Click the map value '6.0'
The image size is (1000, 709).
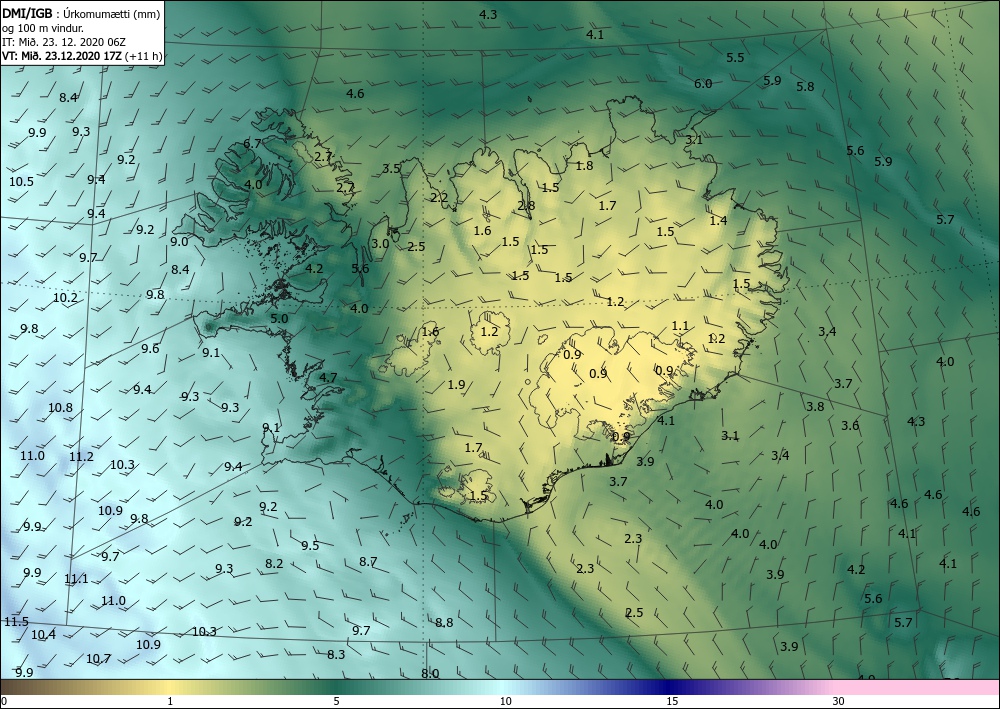703,84
